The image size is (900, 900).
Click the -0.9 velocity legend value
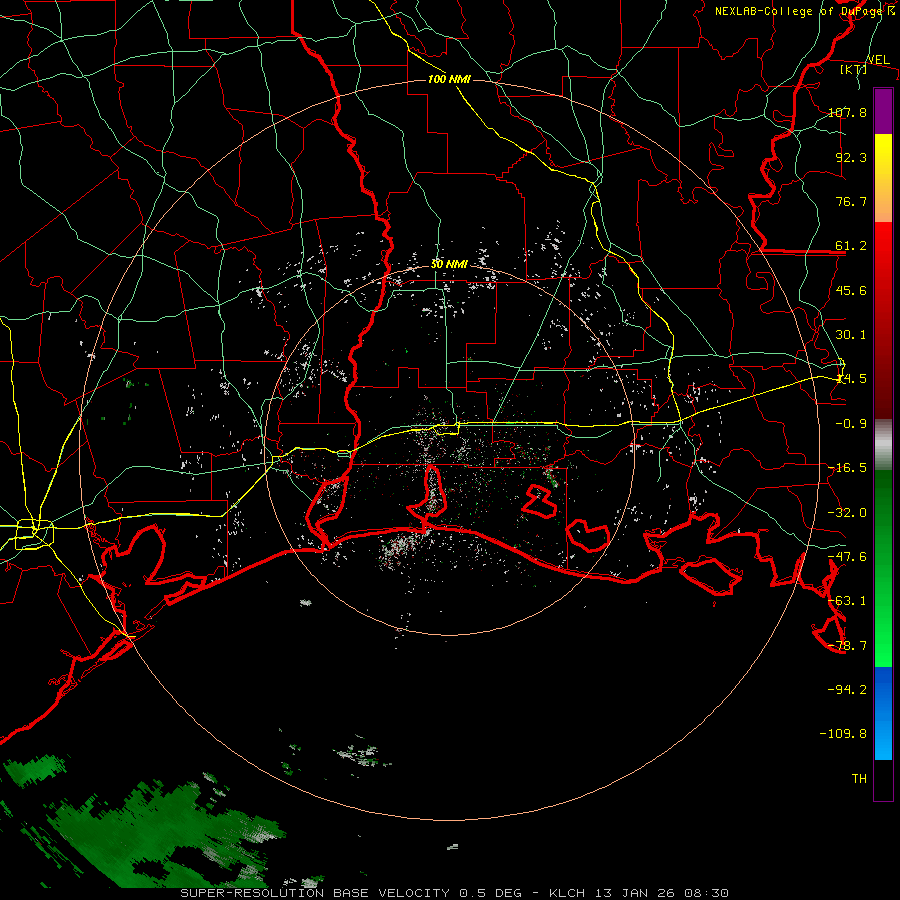[x=851, y=424]
